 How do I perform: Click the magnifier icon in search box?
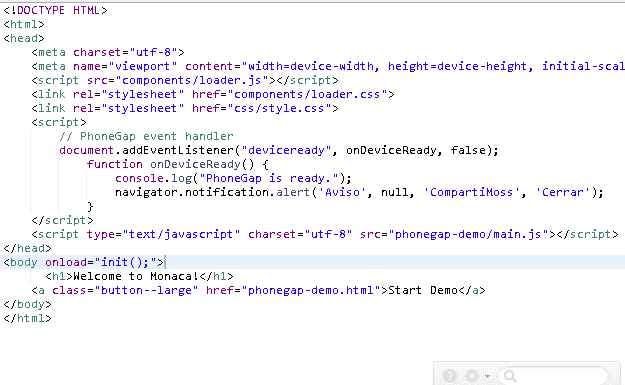coord(510,376)
